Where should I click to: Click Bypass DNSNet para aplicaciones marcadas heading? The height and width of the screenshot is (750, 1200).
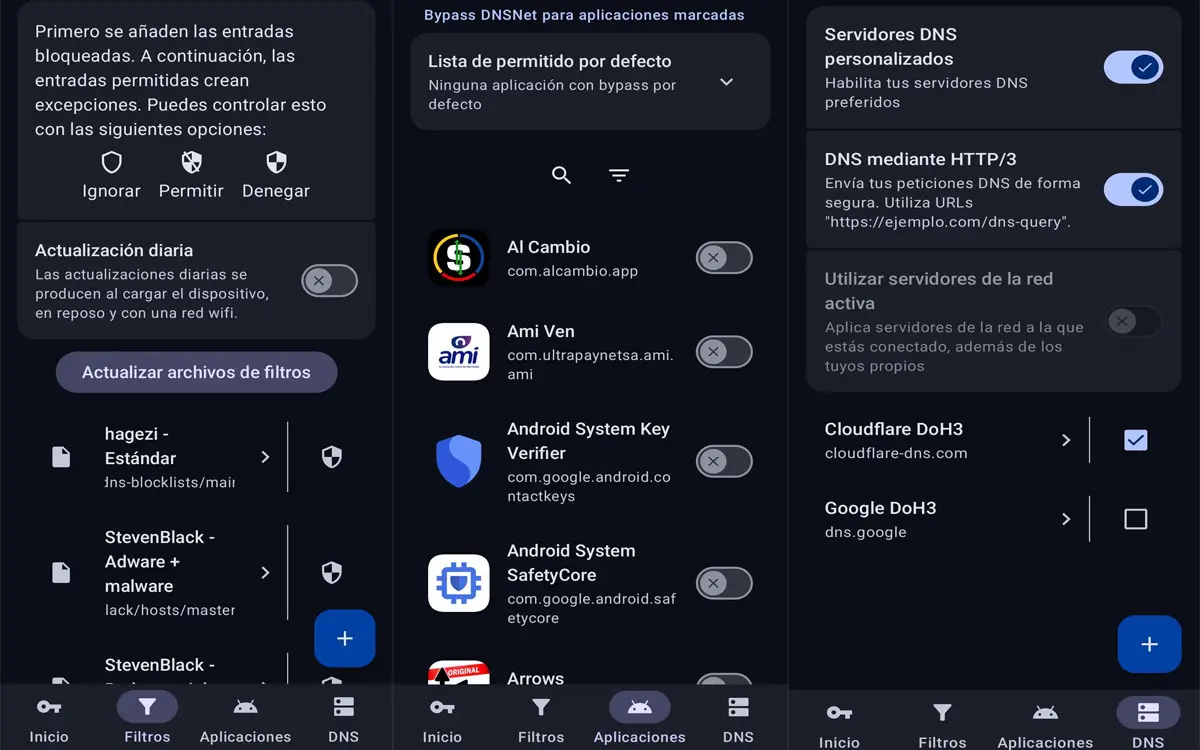(584, 15)
